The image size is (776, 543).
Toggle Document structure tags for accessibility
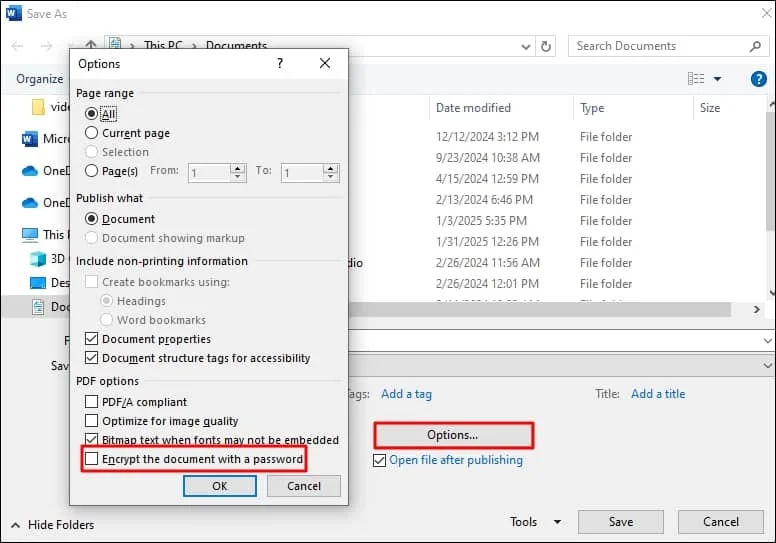(91, 357)
